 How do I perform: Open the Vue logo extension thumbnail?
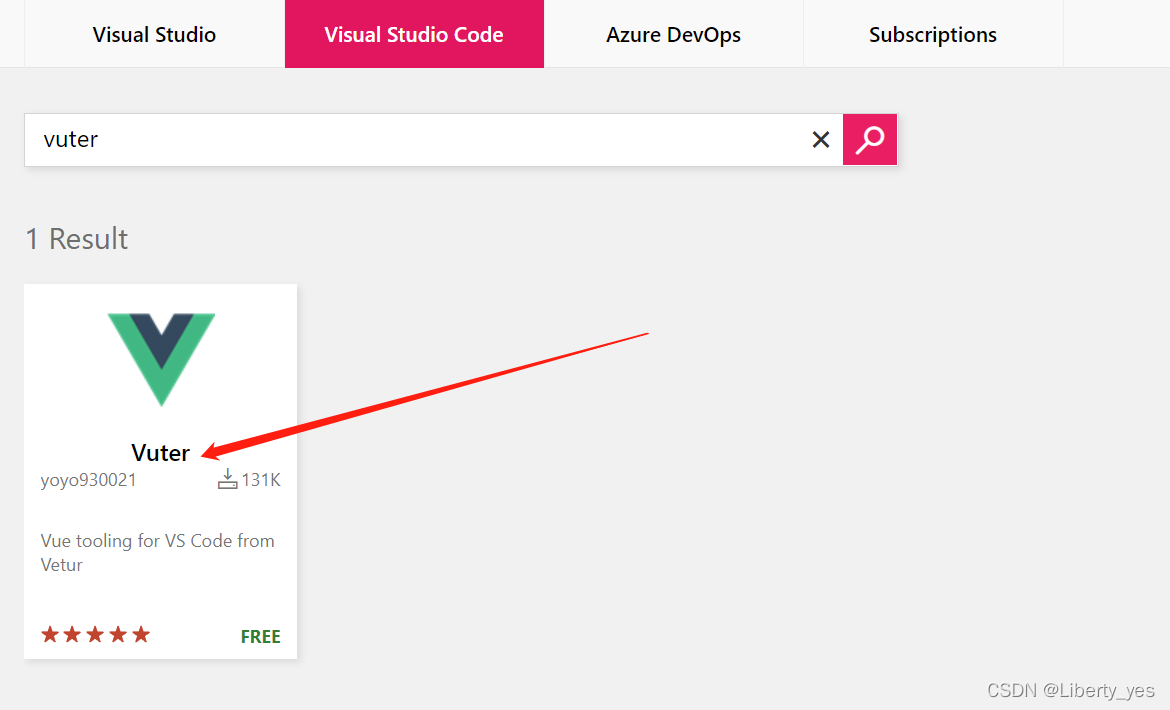161,359
